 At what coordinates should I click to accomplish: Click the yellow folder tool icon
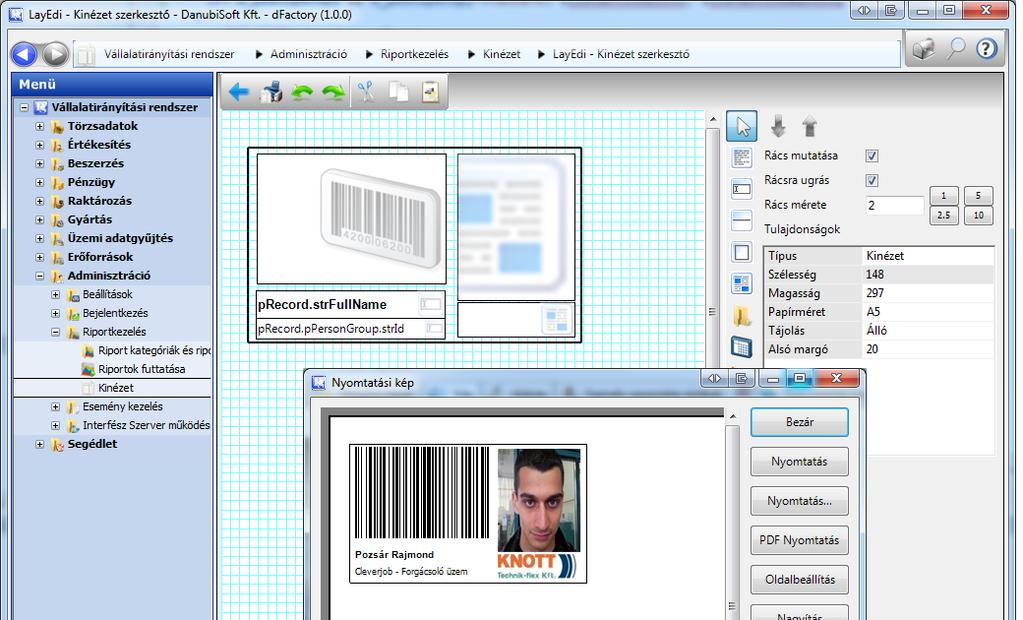coord(742,316)
